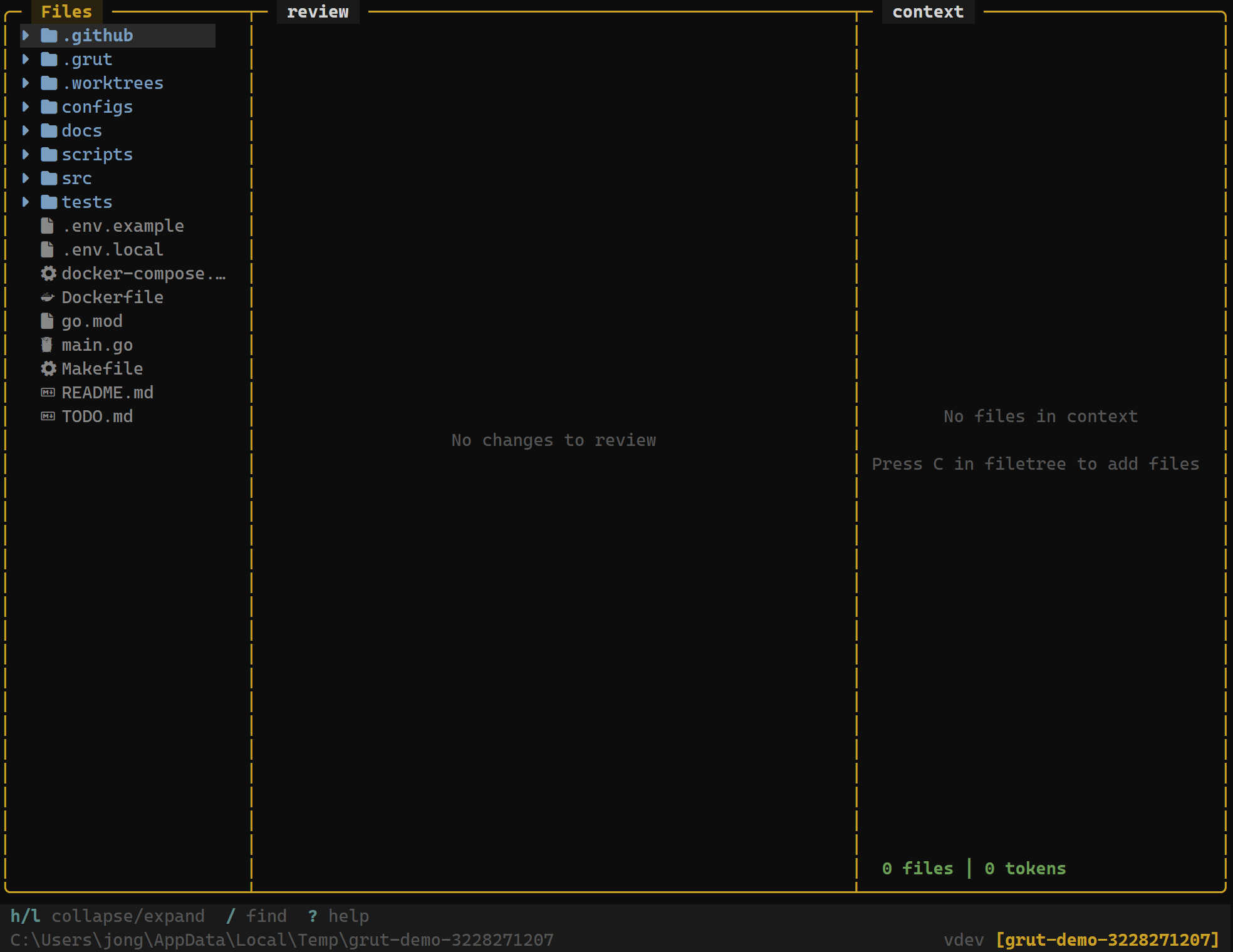Click the vdev version label
This screenshot has height=952, width=1233.
[x=964, y=940]
